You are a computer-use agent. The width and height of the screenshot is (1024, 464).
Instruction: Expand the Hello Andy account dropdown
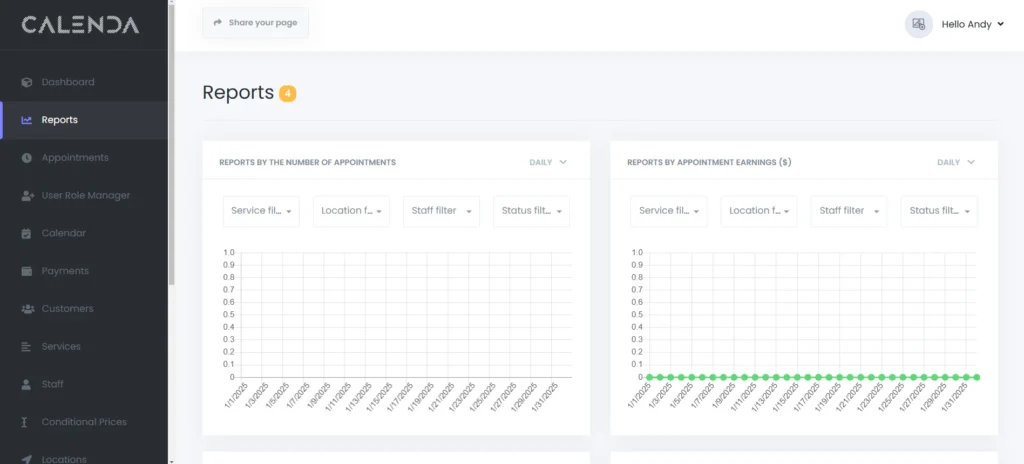tap(972, 24)
